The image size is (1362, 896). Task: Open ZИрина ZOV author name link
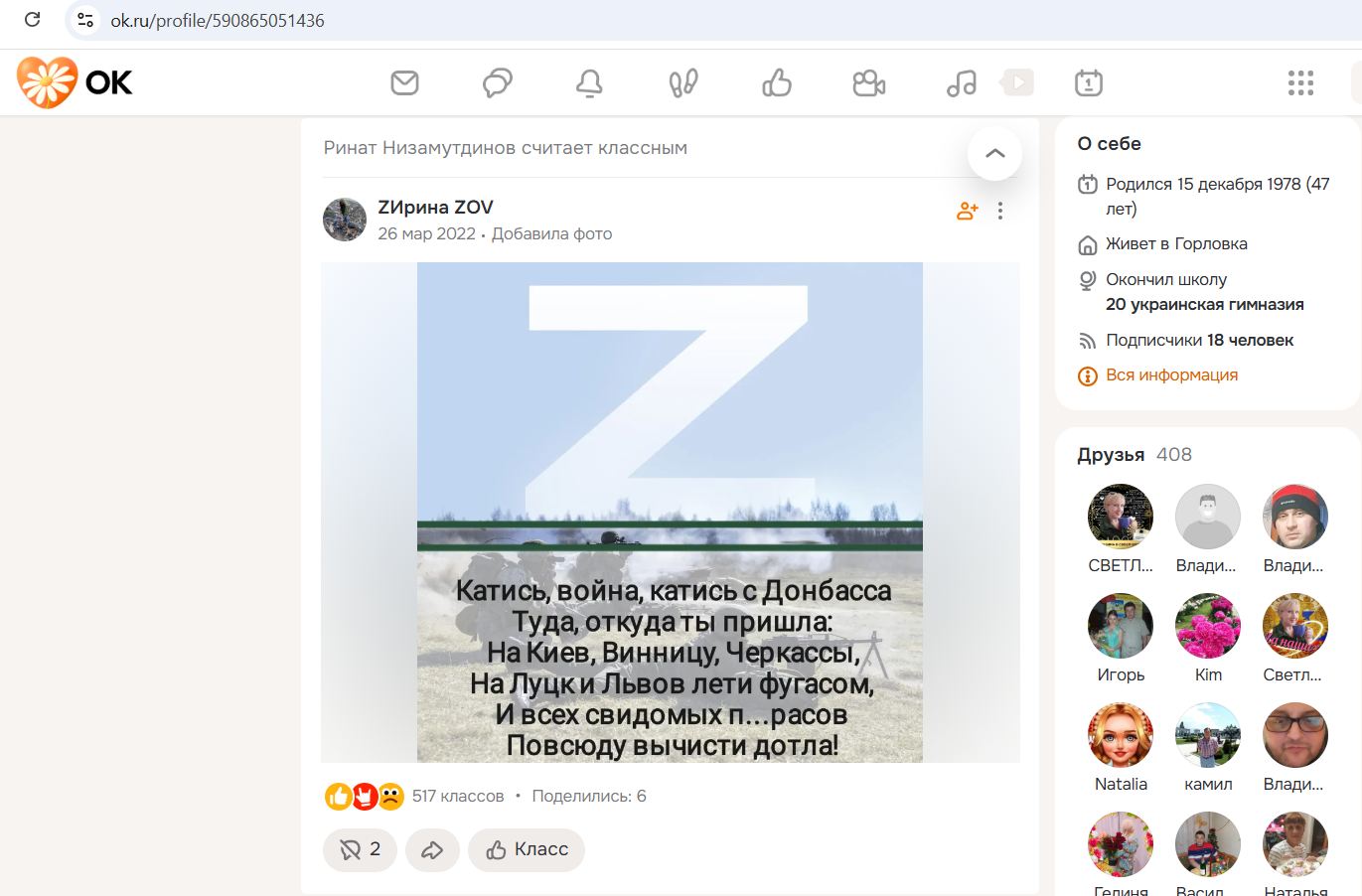tap(435, 207)
